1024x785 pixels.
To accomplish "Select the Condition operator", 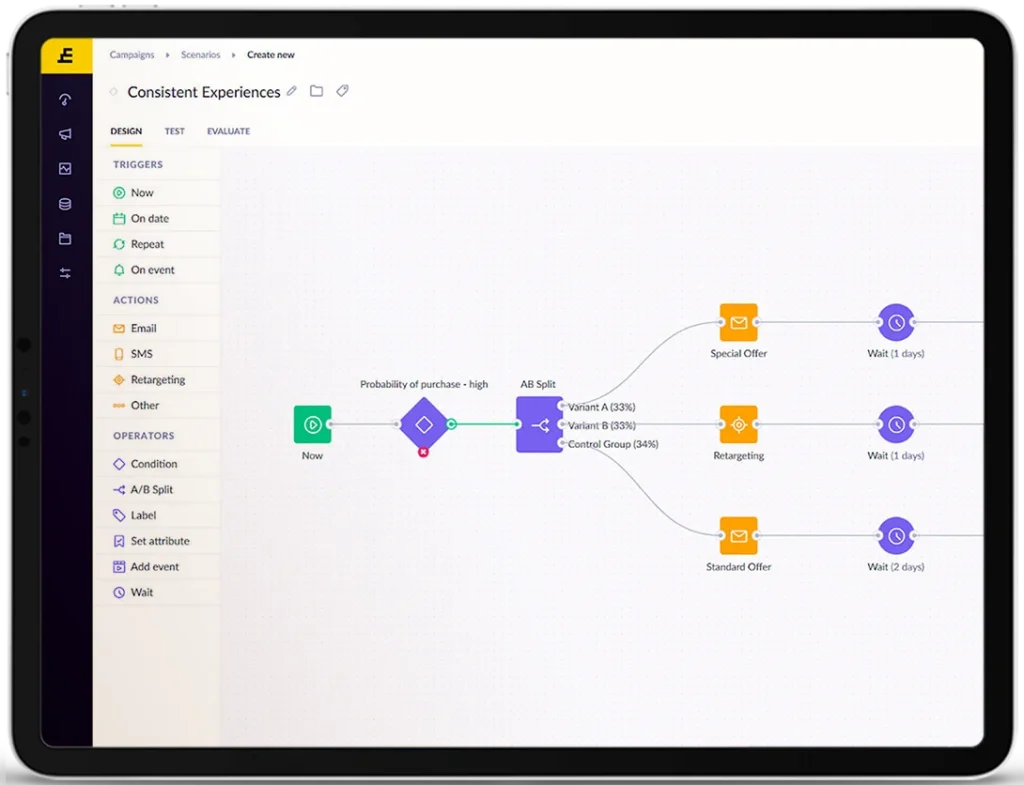I will tap(157, 464).
